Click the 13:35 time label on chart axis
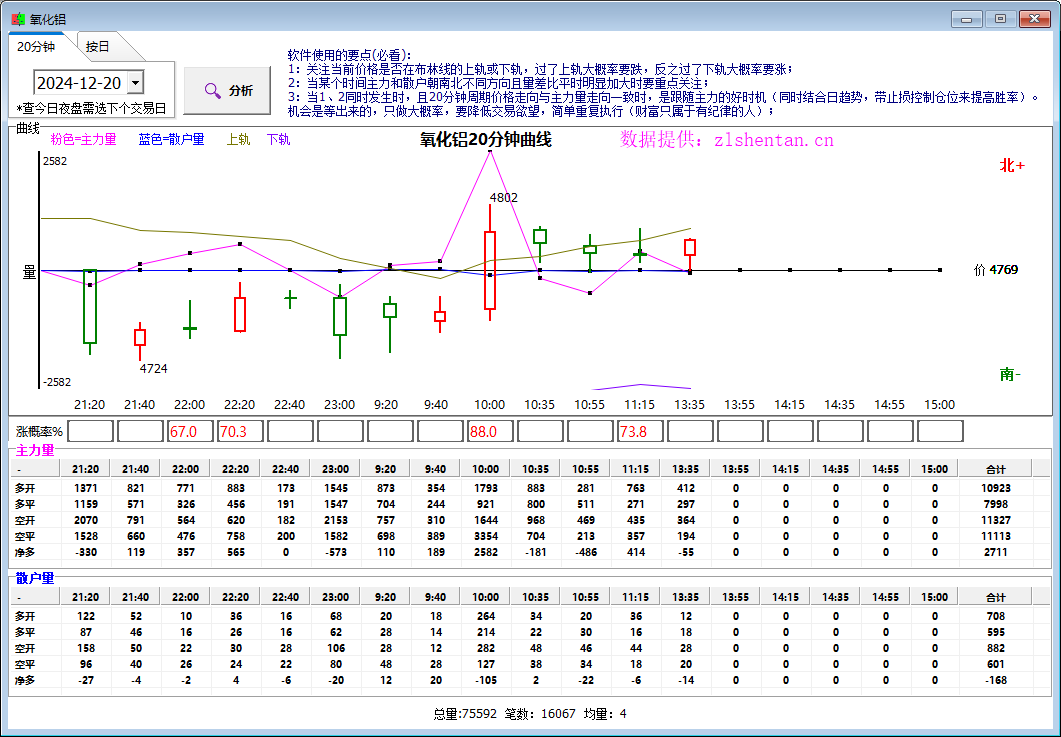This screenshot has height=737, width=1061. coord(690,405)
